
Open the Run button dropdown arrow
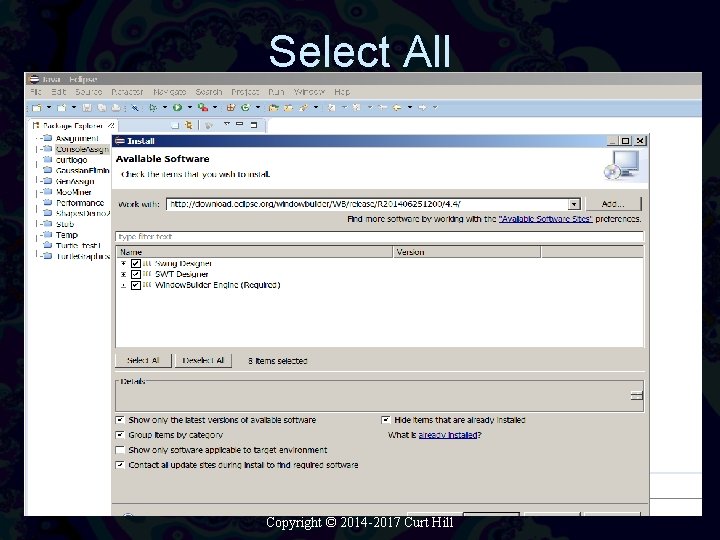(189, 108)
